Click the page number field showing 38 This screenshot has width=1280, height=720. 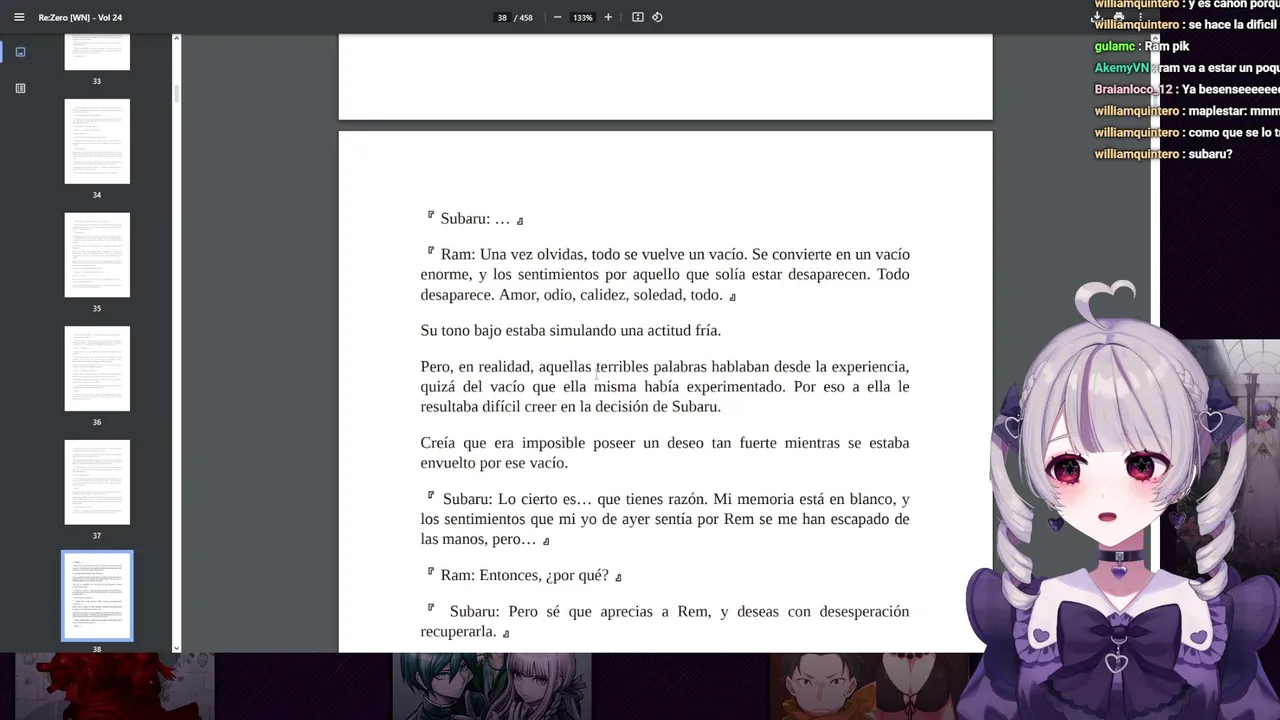502,17
